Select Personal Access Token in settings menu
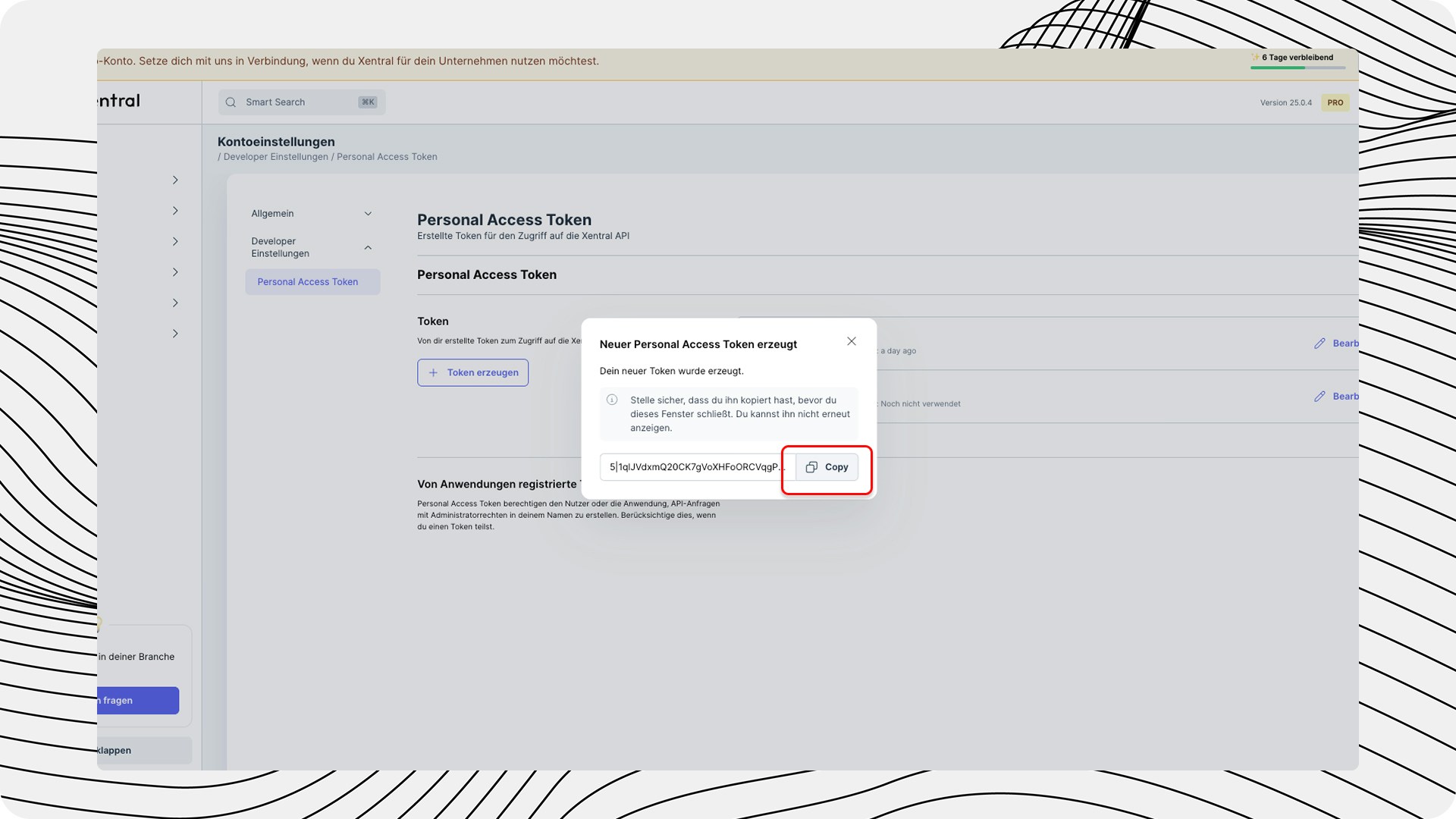Screen dimensions: 1456x819 click(x=312, y=282)
